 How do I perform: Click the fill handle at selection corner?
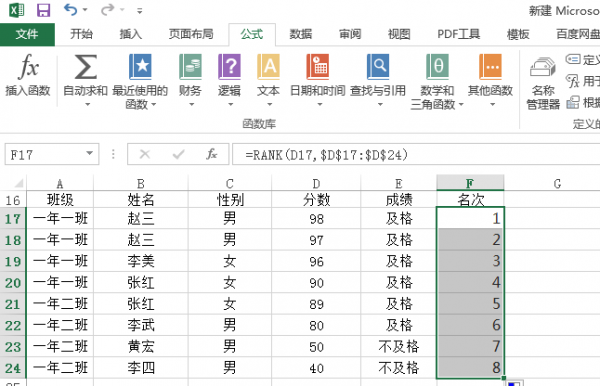point(504,379)
